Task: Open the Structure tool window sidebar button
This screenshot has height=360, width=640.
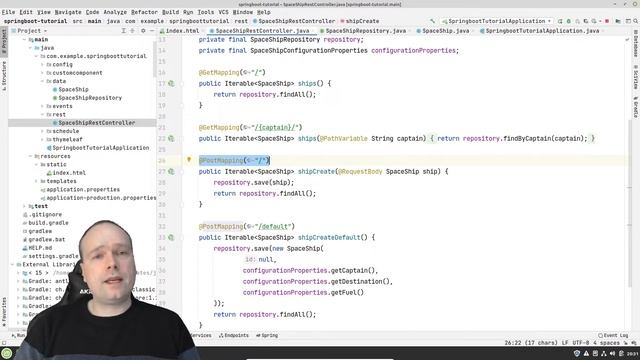Action: [x=4, y=76]
